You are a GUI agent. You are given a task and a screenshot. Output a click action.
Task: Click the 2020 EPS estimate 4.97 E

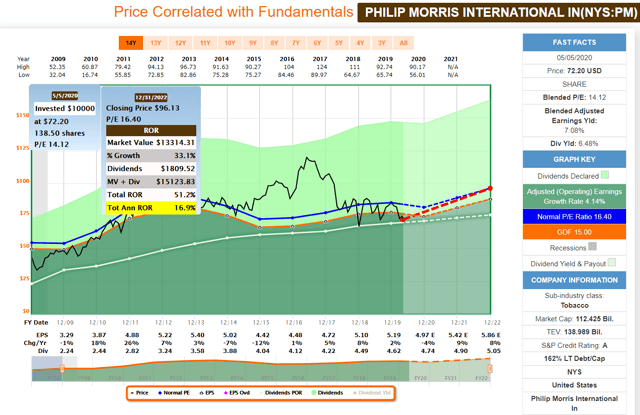tap(426, 335)
